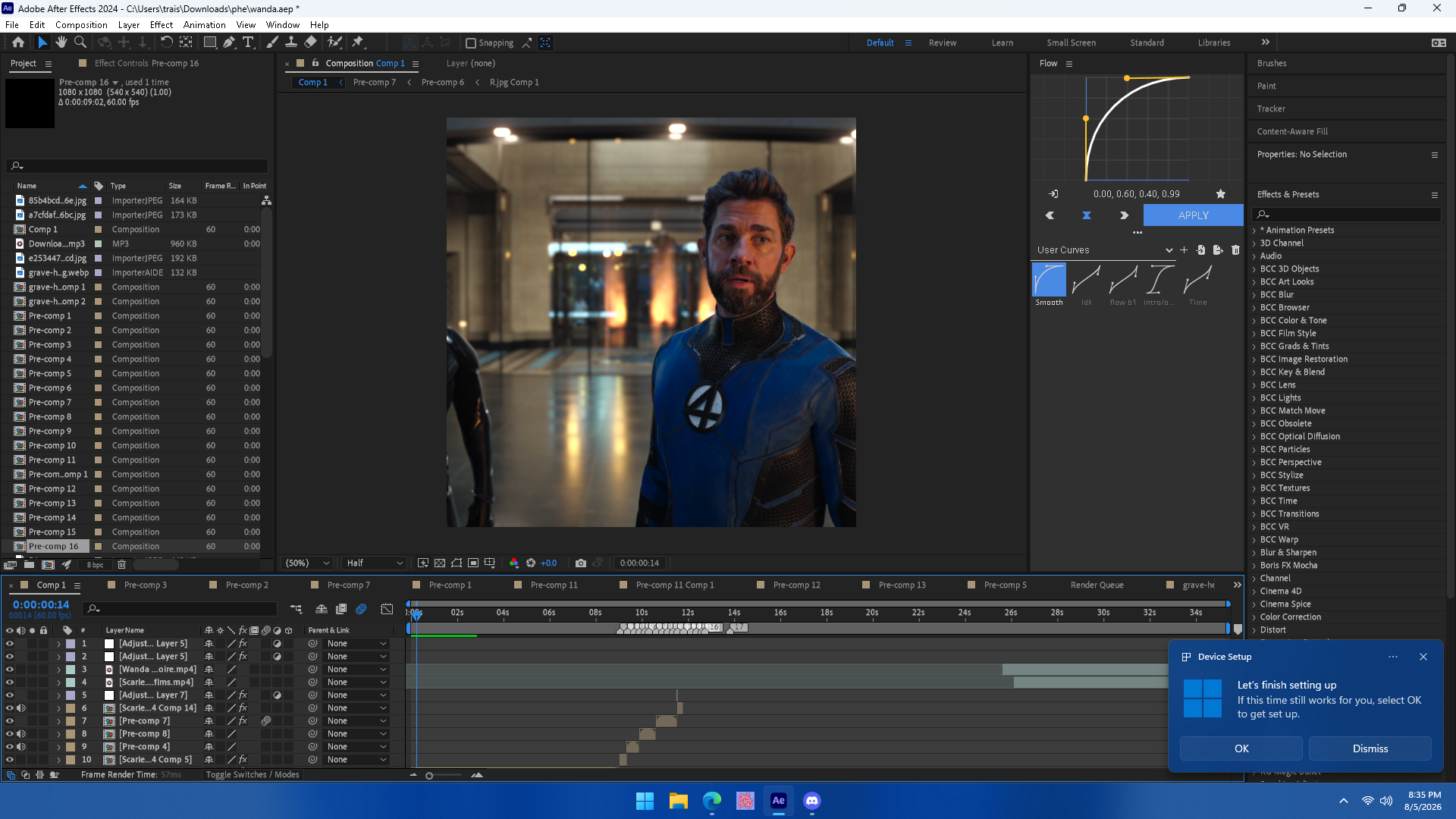Toggle effects fx switch on layer 5
This screenshot has width=1456, height=819.
(243, 695)
